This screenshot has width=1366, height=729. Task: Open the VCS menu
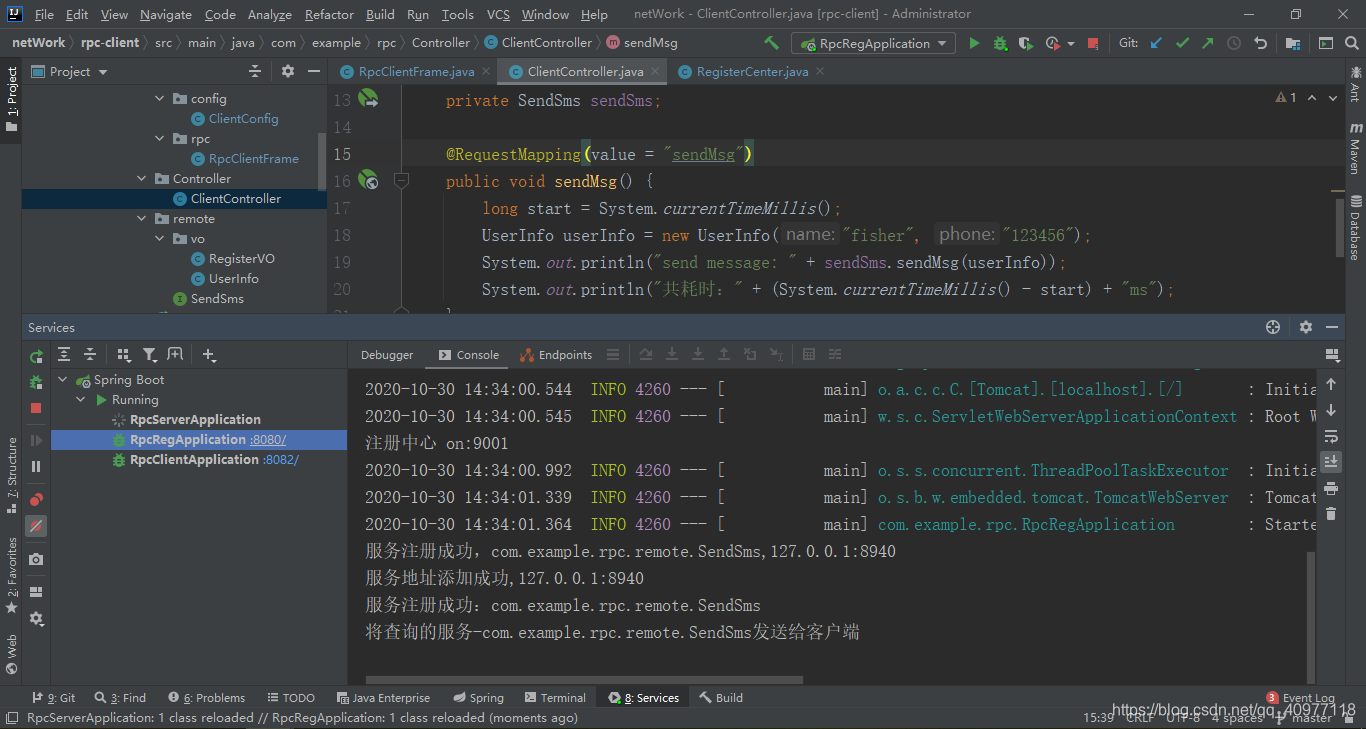pos(498,14)
